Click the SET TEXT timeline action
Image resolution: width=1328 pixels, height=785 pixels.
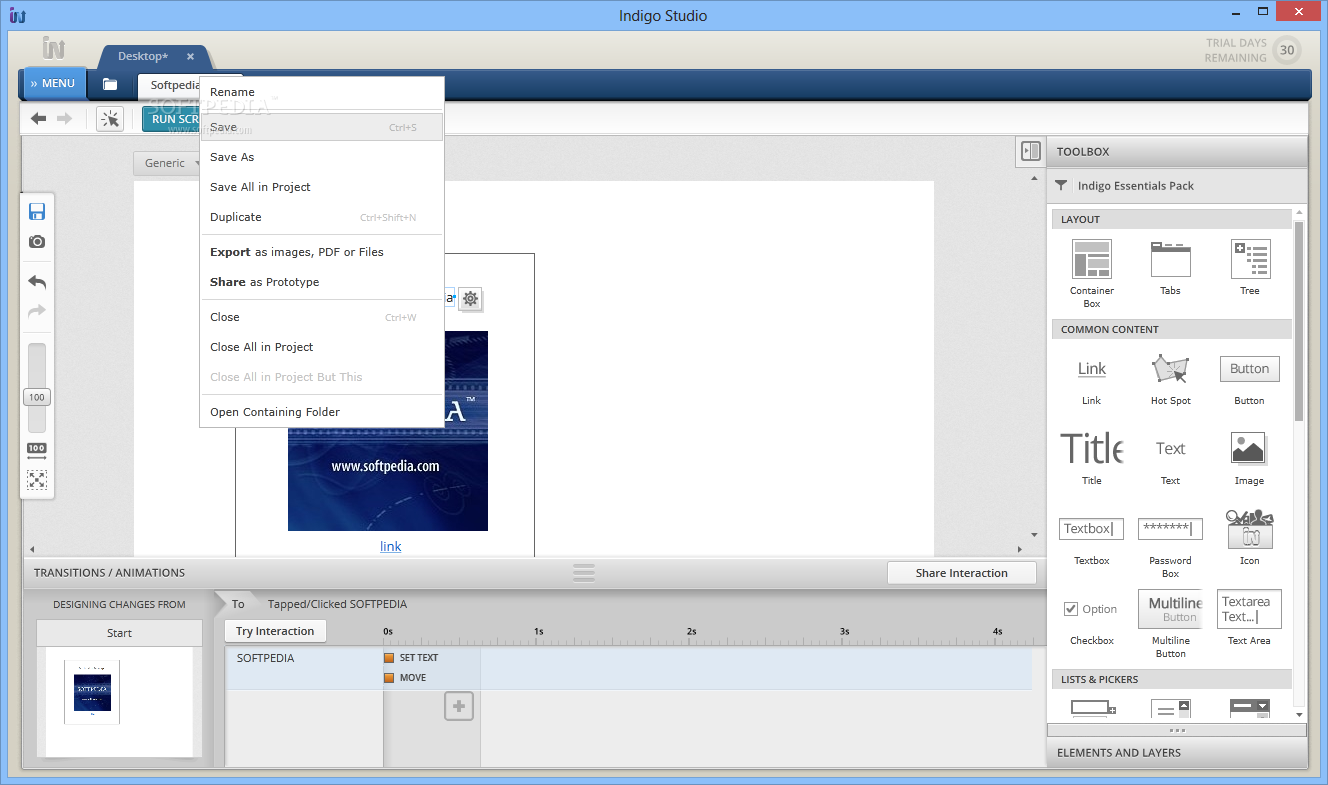411,658
